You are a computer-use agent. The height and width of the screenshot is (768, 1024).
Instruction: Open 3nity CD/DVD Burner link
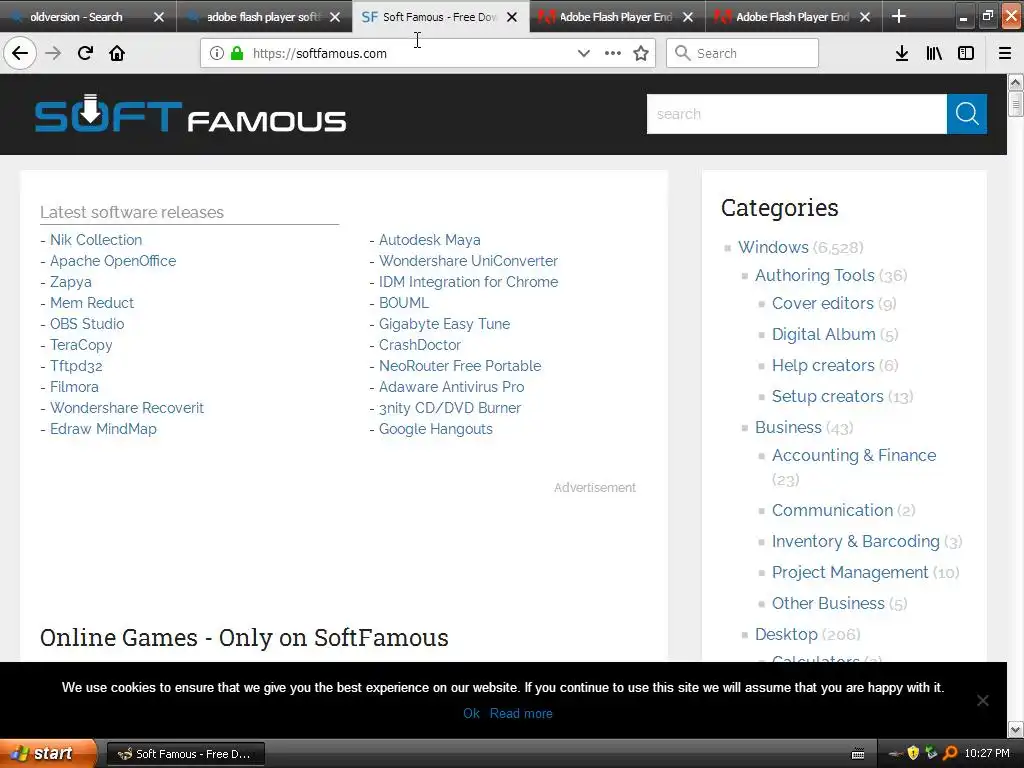pos(450,408)
